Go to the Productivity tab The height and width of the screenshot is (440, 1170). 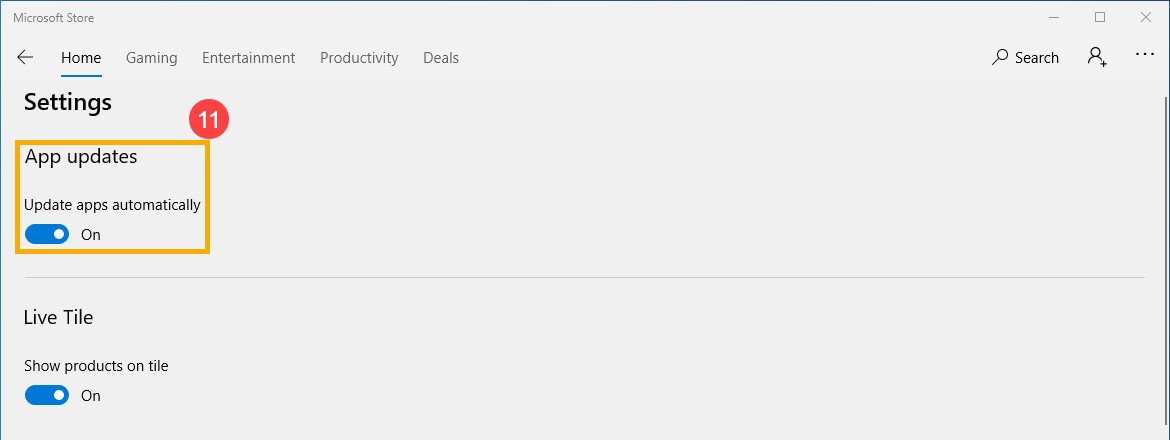[x=359, y=58]
